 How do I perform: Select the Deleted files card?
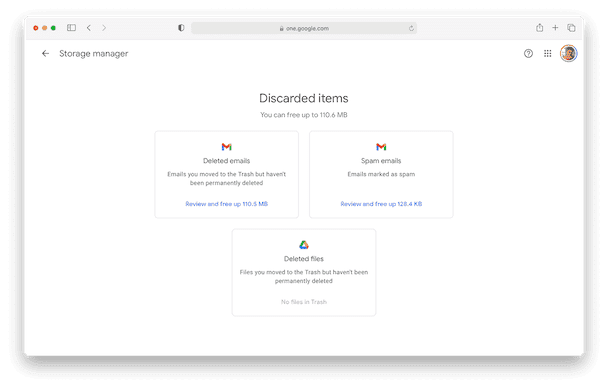click(x=304, y=272)
